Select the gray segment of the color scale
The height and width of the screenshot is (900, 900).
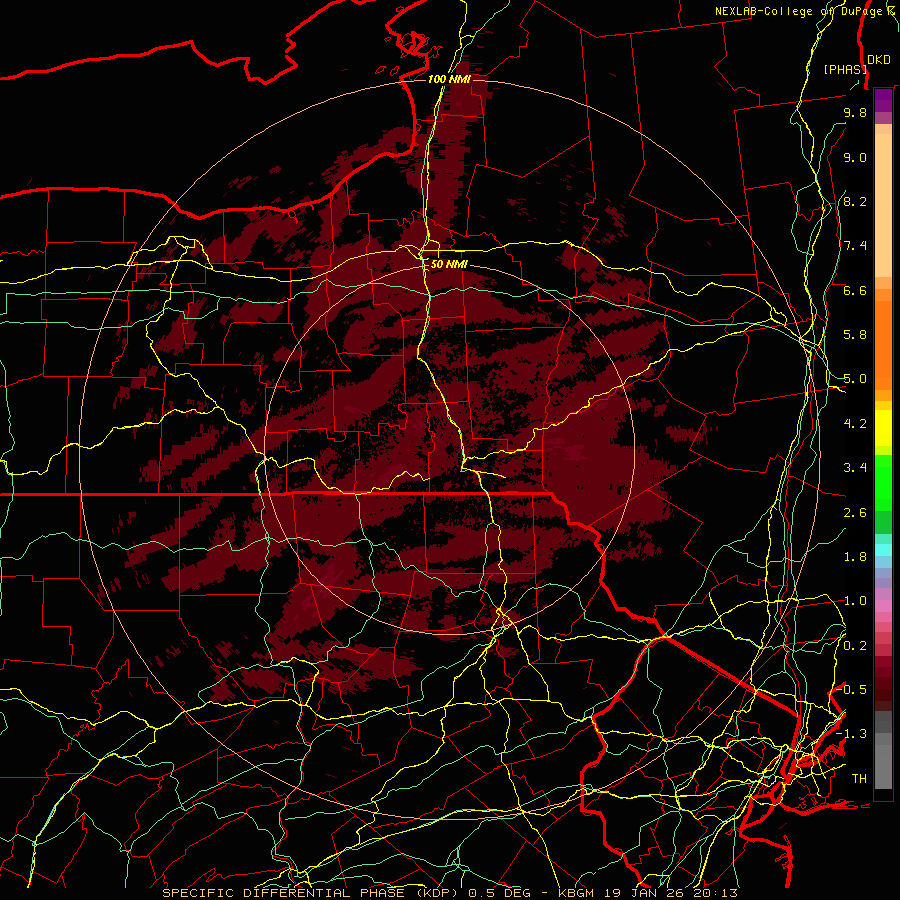coord(883,752)
